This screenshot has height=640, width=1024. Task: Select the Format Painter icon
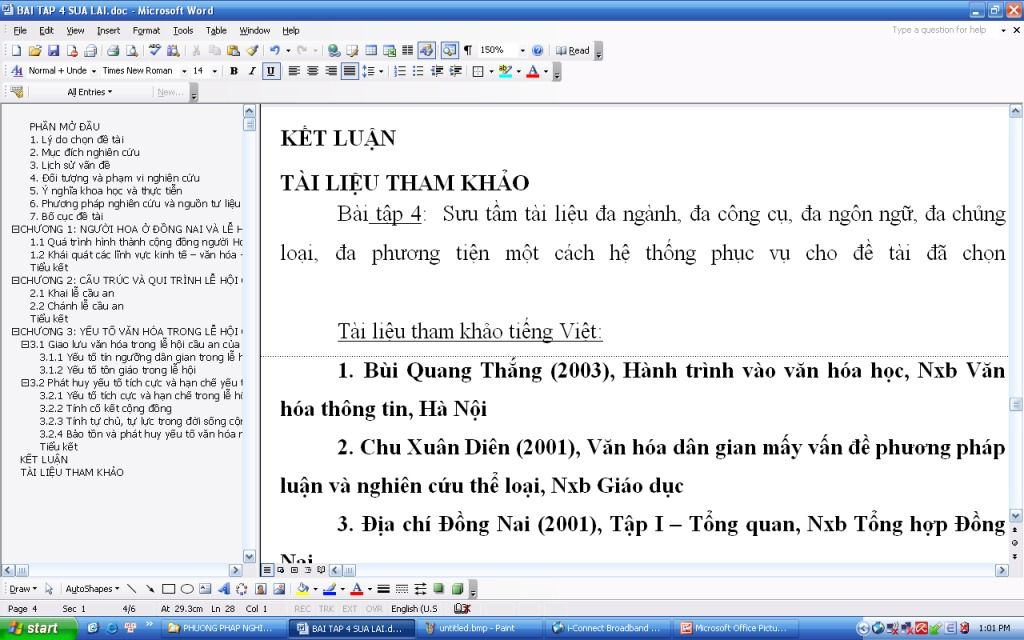coord(254,48)
